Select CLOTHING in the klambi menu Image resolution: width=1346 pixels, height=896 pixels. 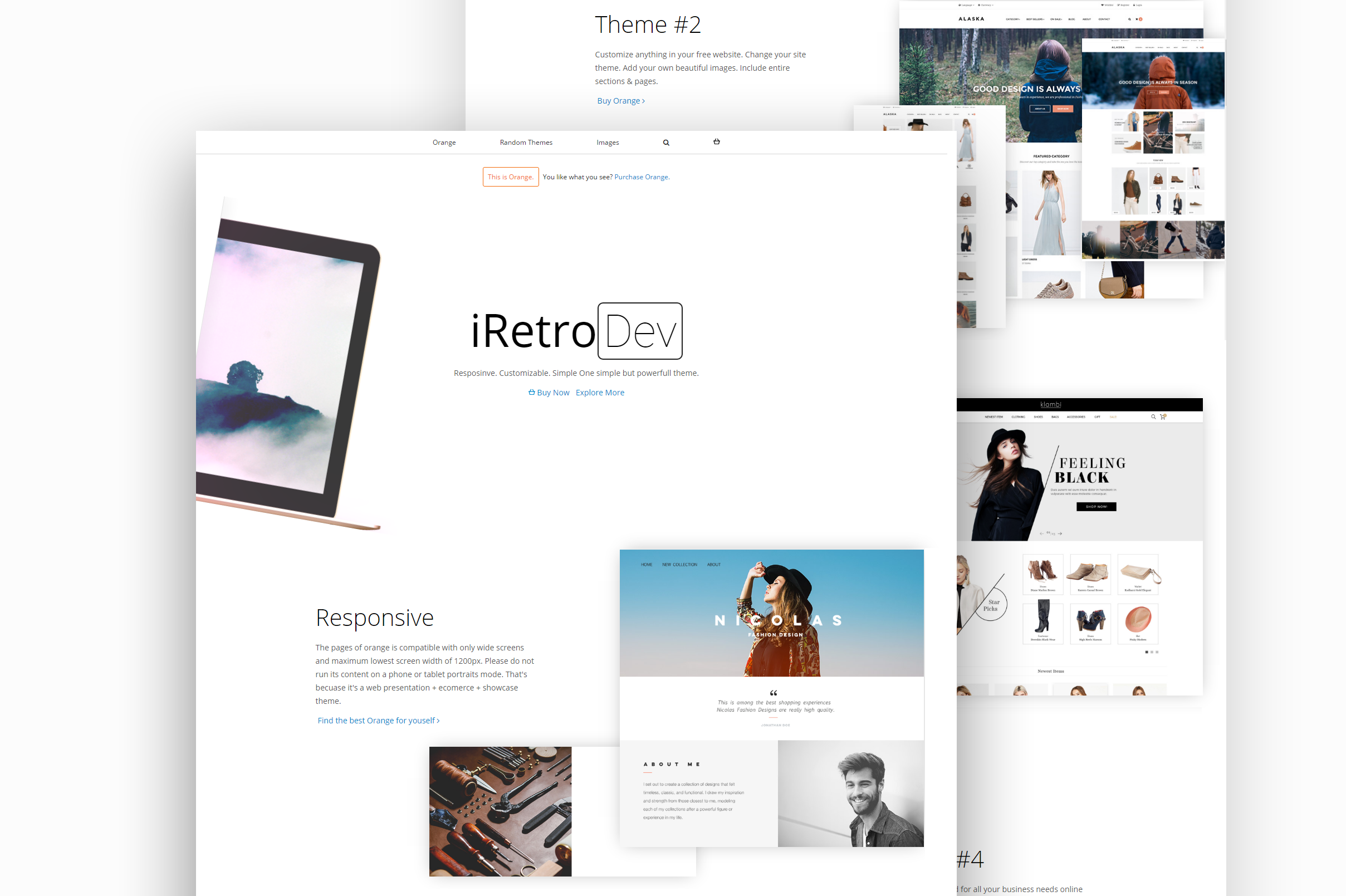click(x=1019, y=417)
